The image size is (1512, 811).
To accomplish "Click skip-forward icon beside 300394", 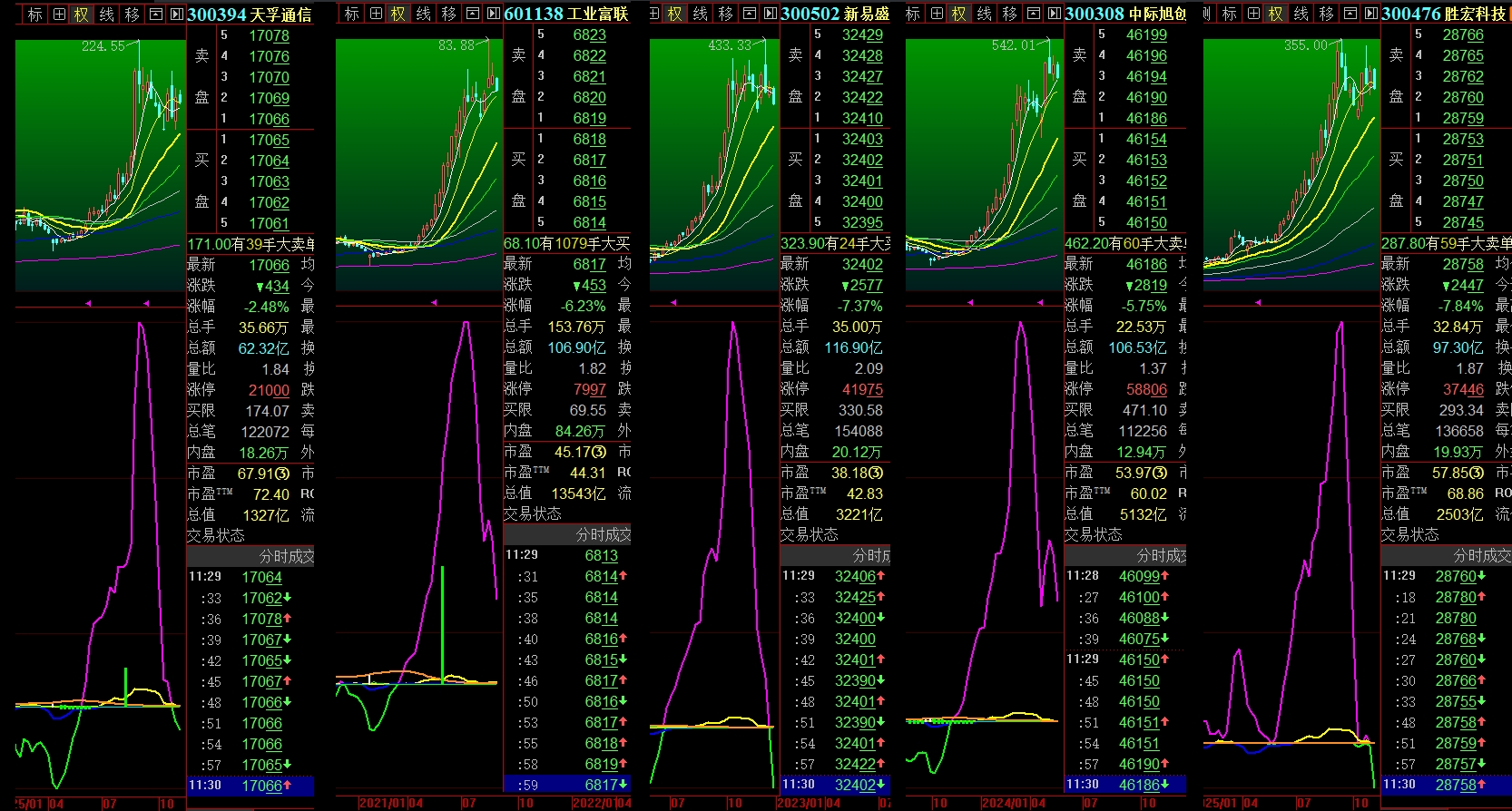I will click(178, 15).
